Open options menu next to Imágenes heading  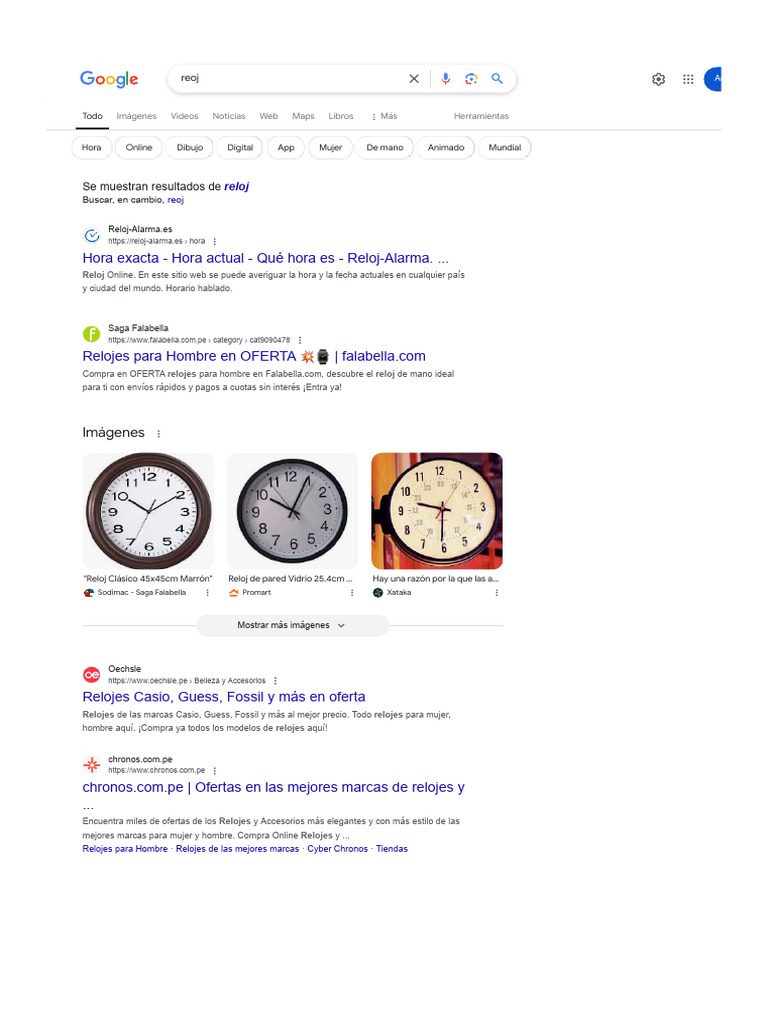tap(159, 433)
